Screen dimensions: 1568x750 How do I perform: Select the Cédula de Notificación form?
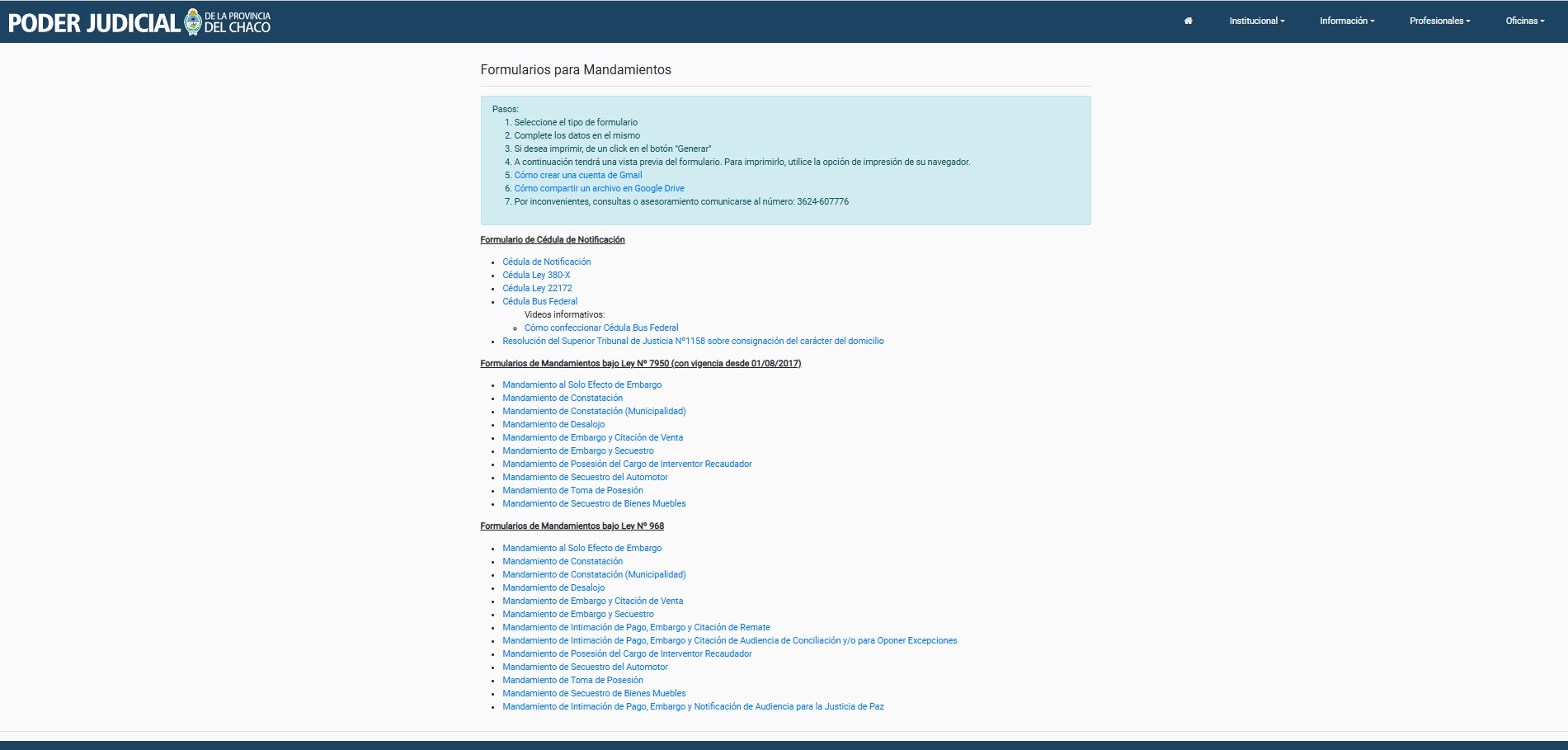coord(546,262)
